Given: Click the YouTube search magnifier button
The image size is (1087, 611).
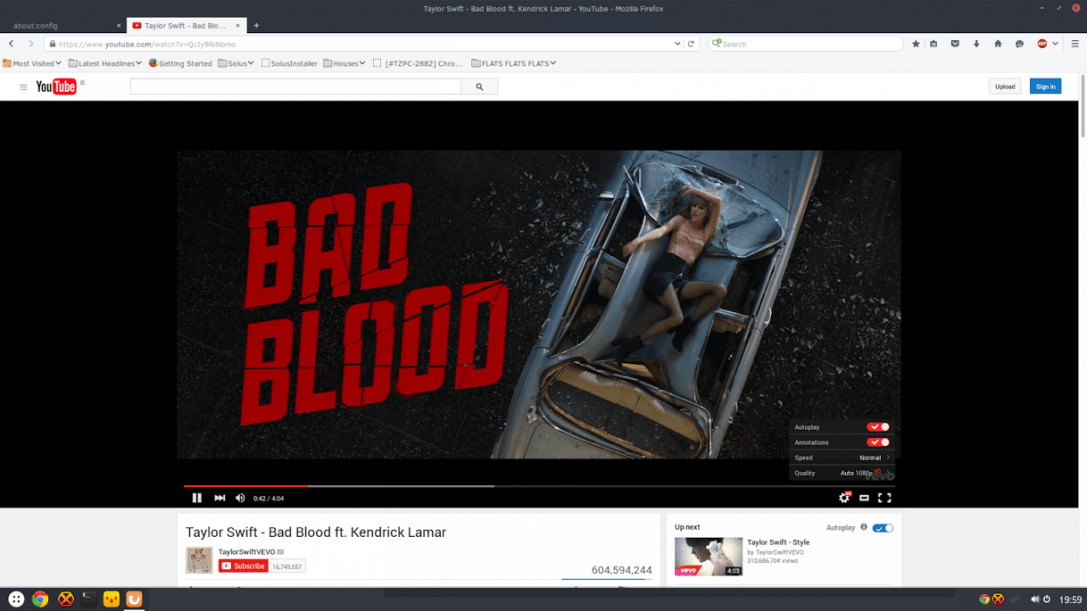Looking at the screenshot, I should tap(479, 87).
